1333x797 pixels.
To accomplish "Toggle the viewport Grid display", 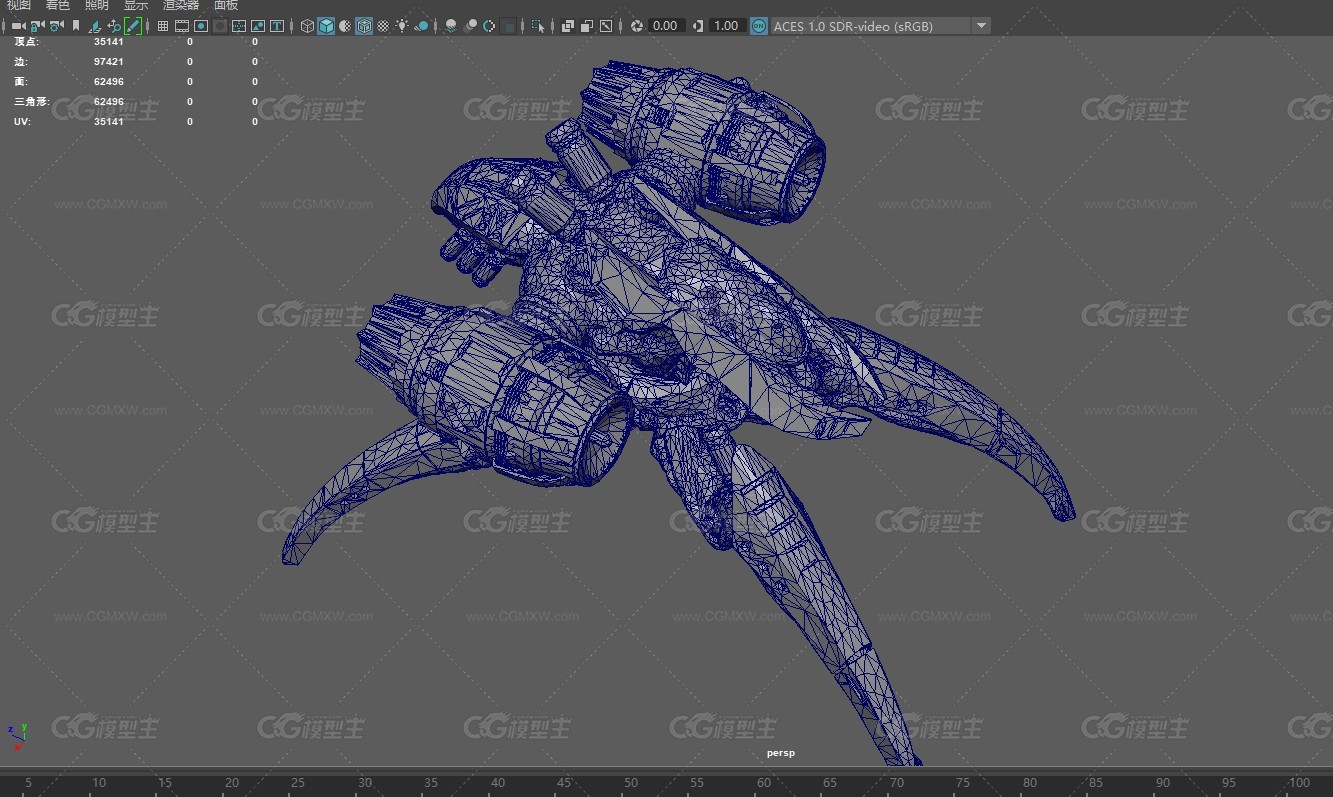I will pyautogui.click(x=162, y=26).
